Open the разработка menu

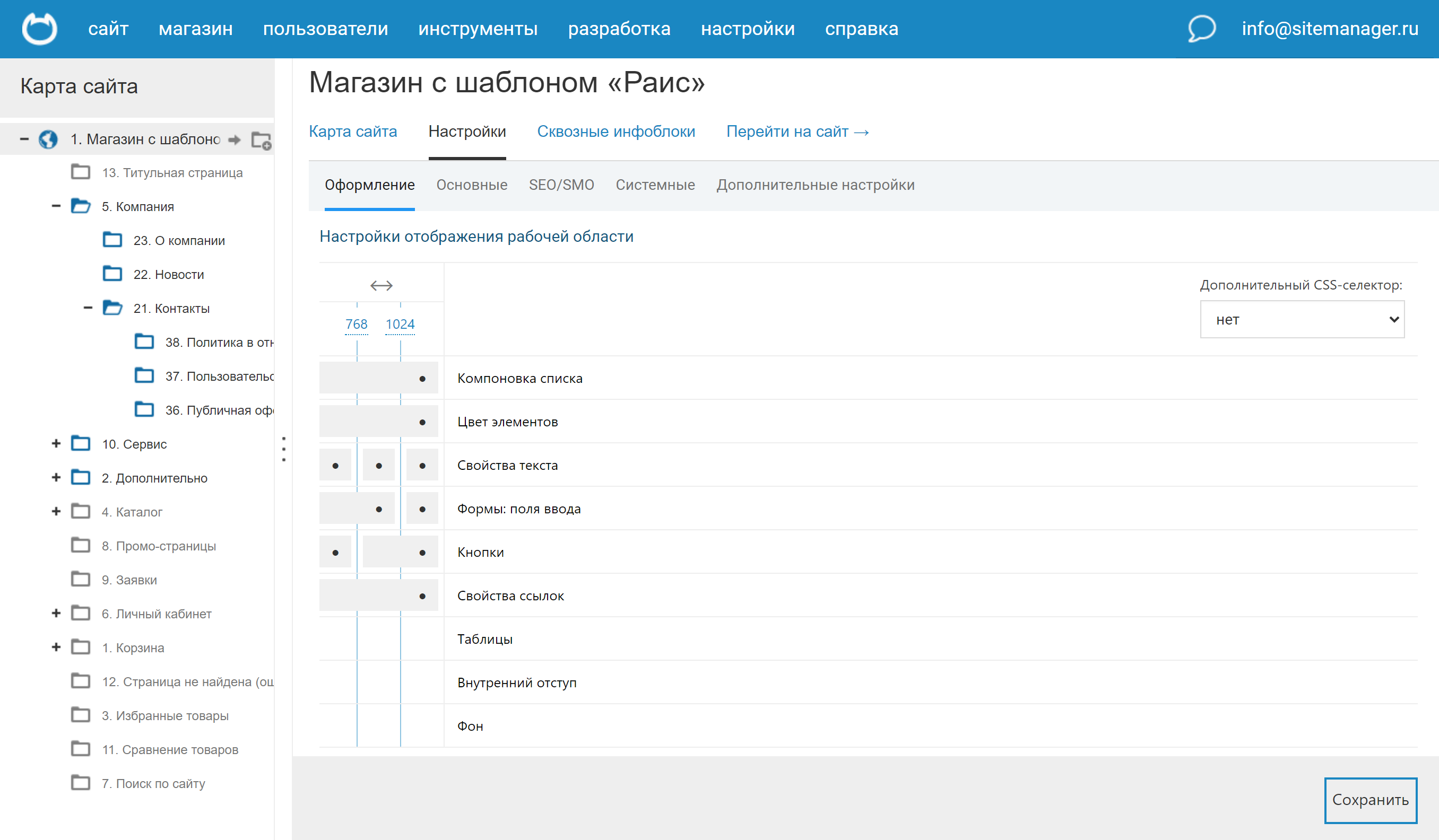(x=619, y=29)
